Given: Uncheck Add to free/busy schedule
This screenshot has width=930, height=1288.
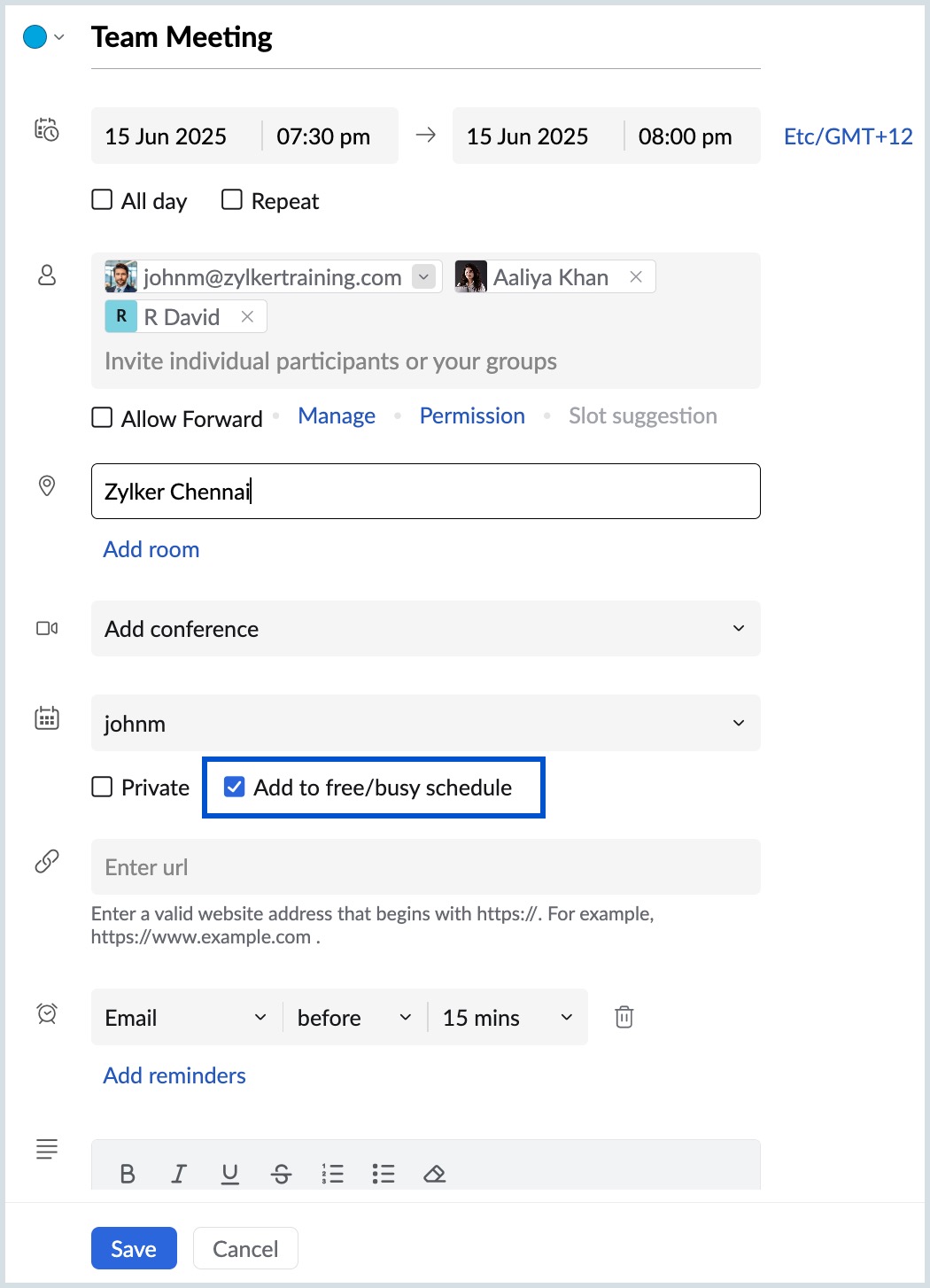Looking at the screenshot, I should click(x=235, y=787).
